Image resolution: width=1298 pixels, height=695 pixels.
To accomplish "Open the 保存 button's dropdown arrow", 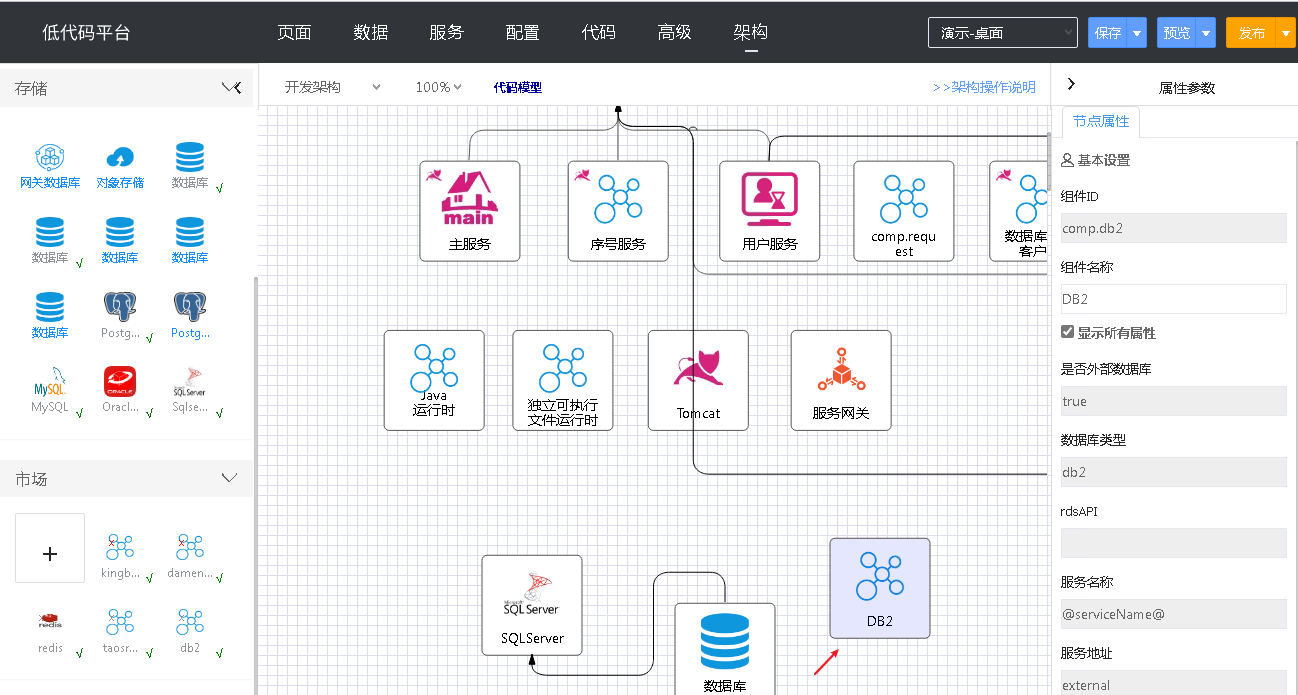I will click(1137, 33).
